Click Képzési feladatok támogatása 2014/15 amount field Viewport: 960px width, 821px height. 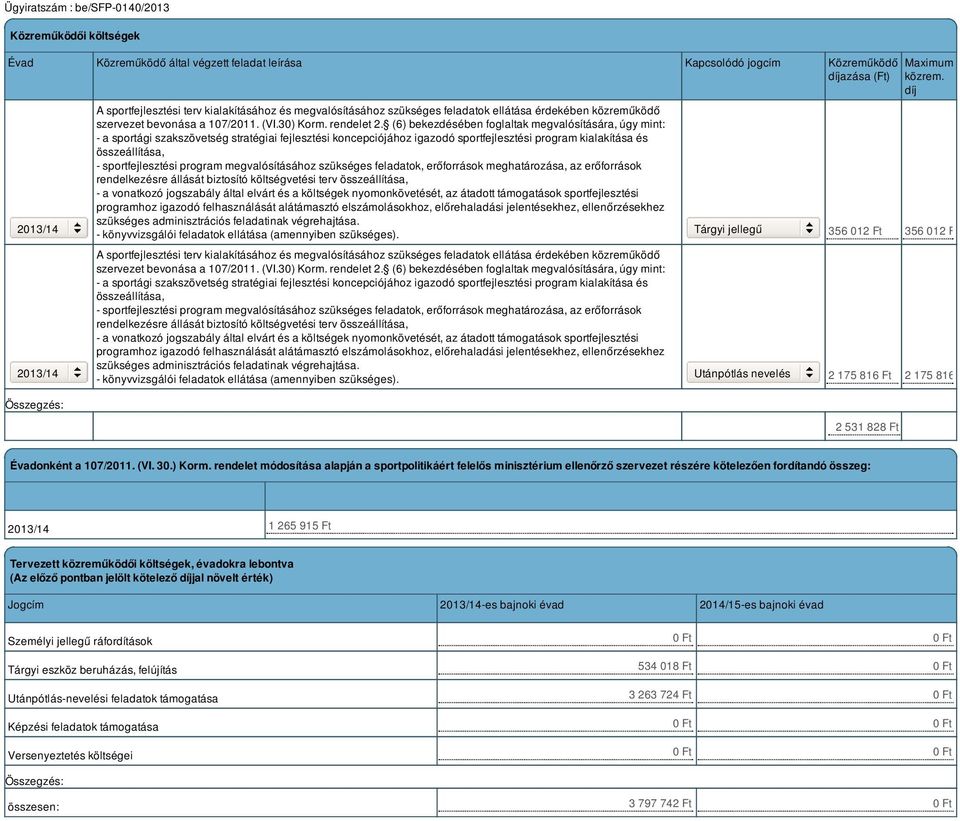(826, 724)
